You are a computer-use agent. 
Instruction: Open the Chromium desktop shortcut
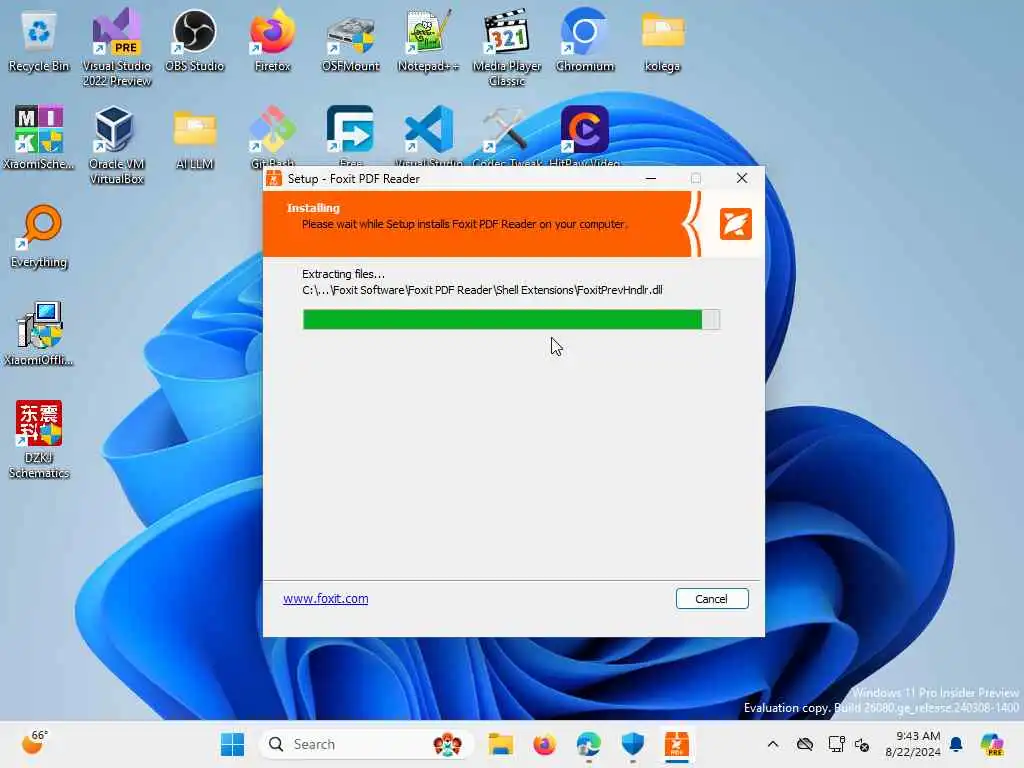tap(584, 42)
